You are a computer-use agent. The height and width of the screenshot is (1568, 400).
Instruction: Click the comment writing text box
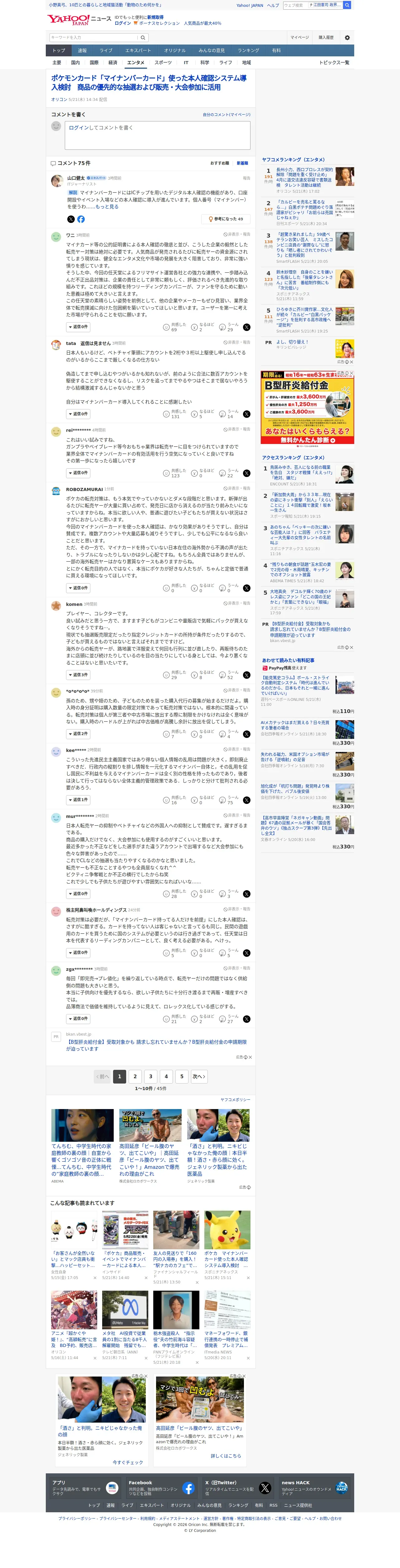coord(157,136)
